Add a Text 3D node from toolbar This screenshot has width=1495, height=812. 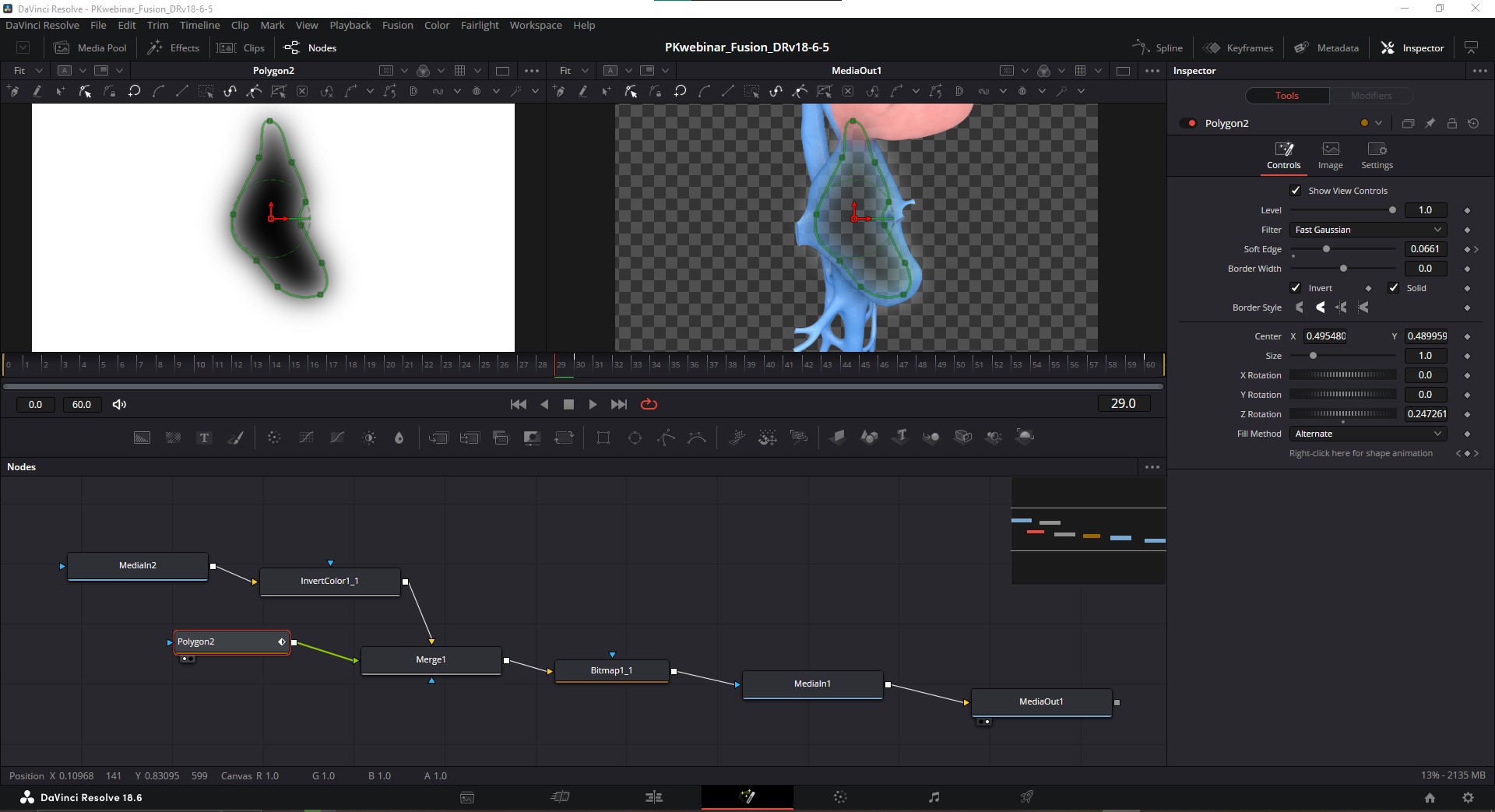point(900,437)
